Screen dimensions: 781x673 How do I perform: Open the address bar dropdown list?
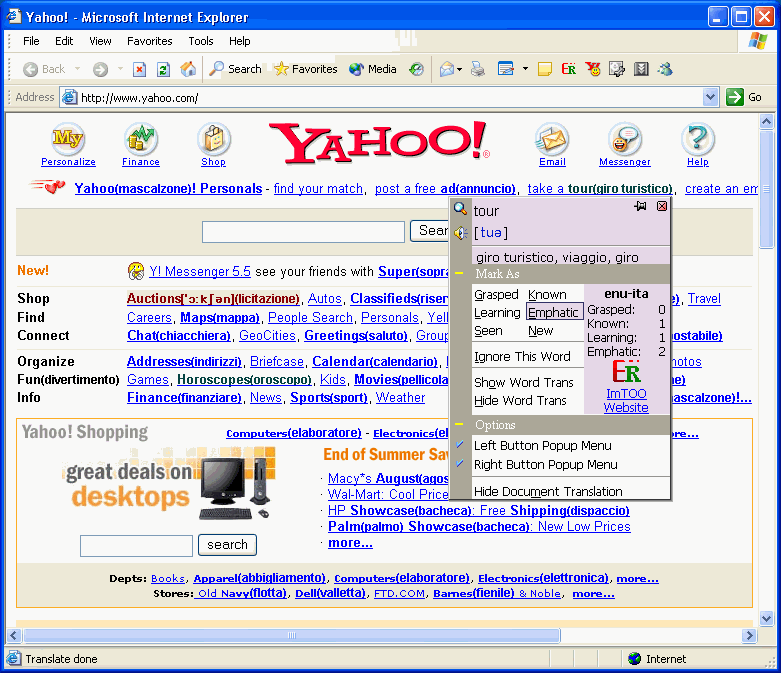[711, 97]
